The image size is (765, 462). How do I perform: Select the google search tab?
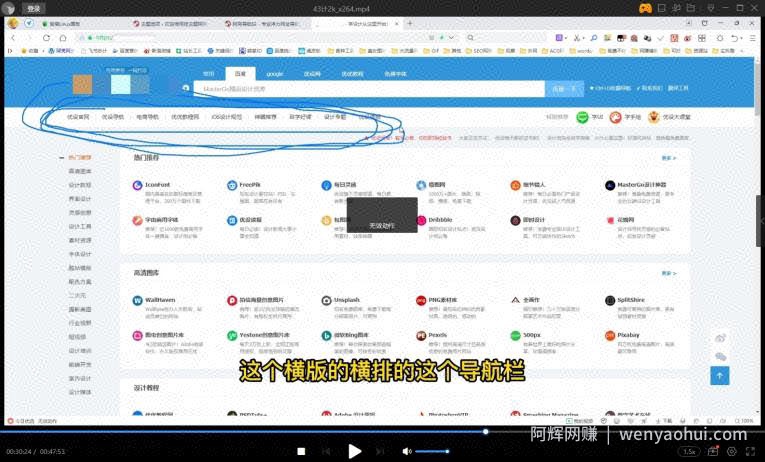(275, 74)
